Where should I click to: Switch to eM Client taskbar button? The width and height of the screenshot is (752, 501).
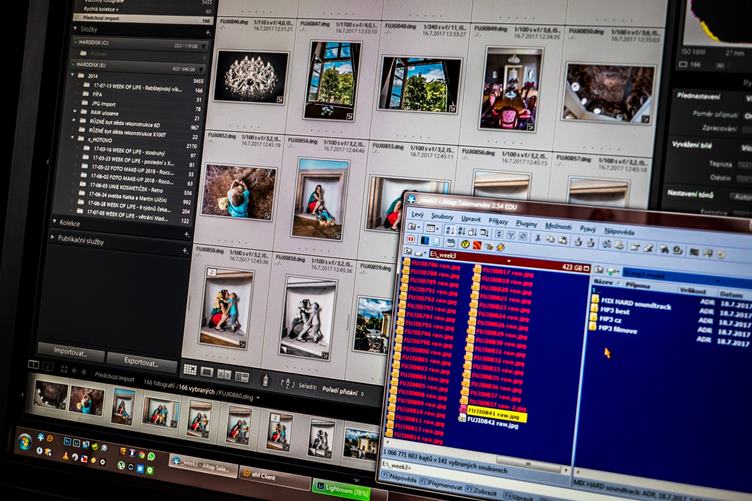273,476
